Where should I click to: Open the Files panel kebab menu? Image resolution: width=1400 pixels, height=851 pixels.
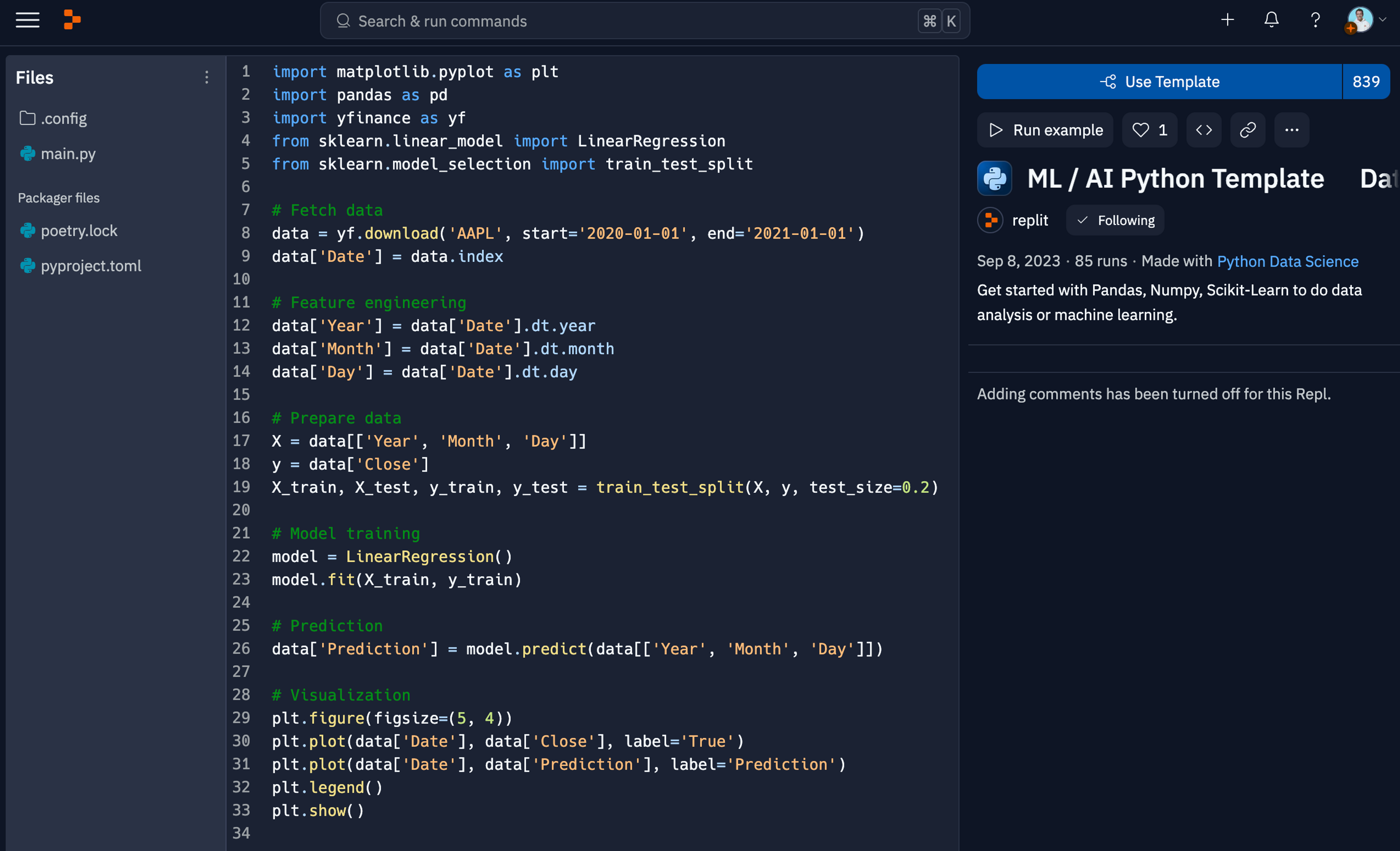207,77
